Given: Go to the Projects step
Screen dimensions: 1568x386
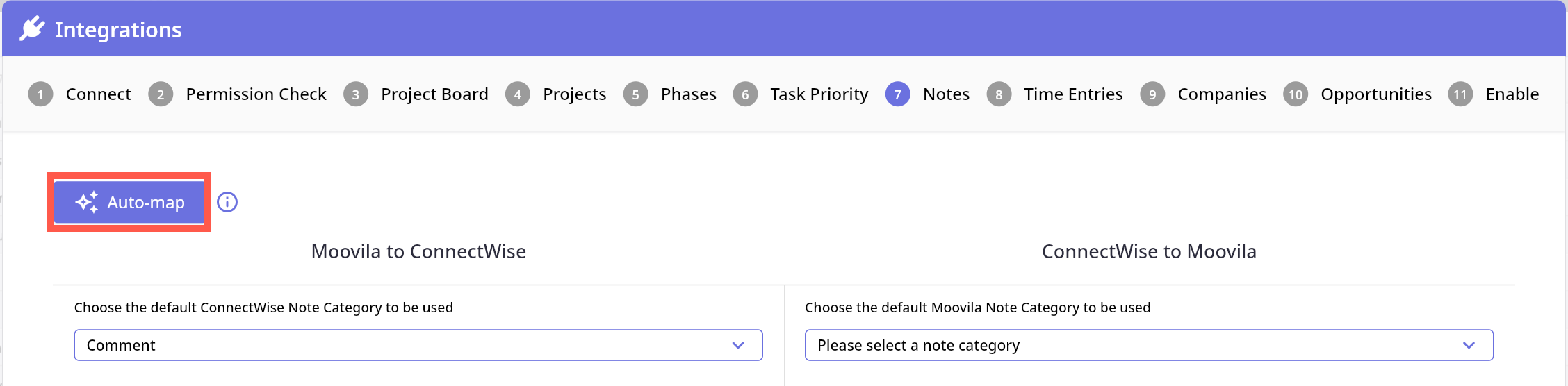Looking at the screenshot, I should point(574,94).
